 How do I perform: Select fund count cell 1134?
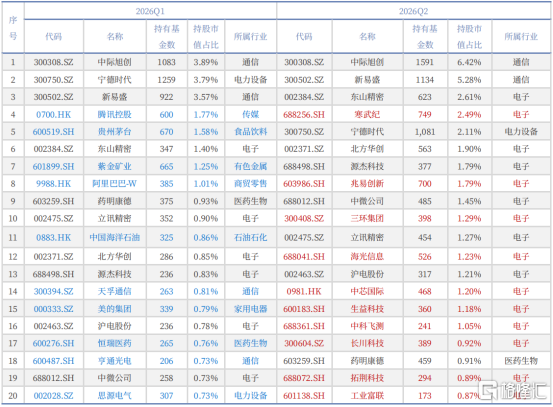click(425, 80)
